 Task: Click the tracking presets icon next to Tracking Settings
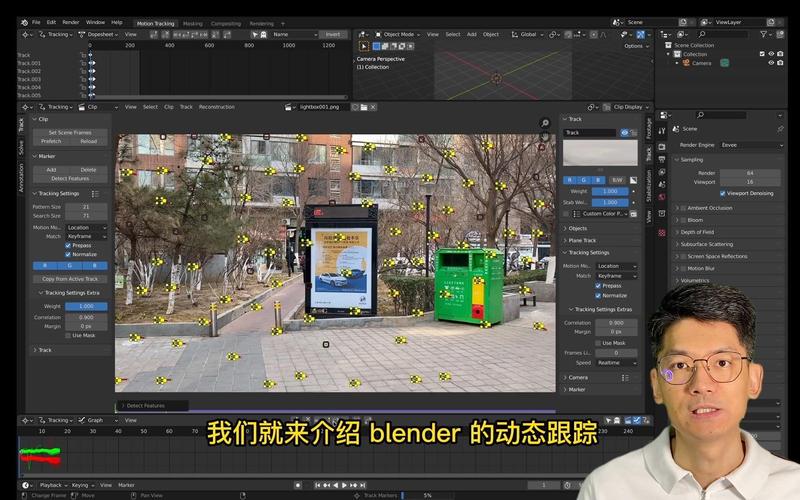[95, 194]
